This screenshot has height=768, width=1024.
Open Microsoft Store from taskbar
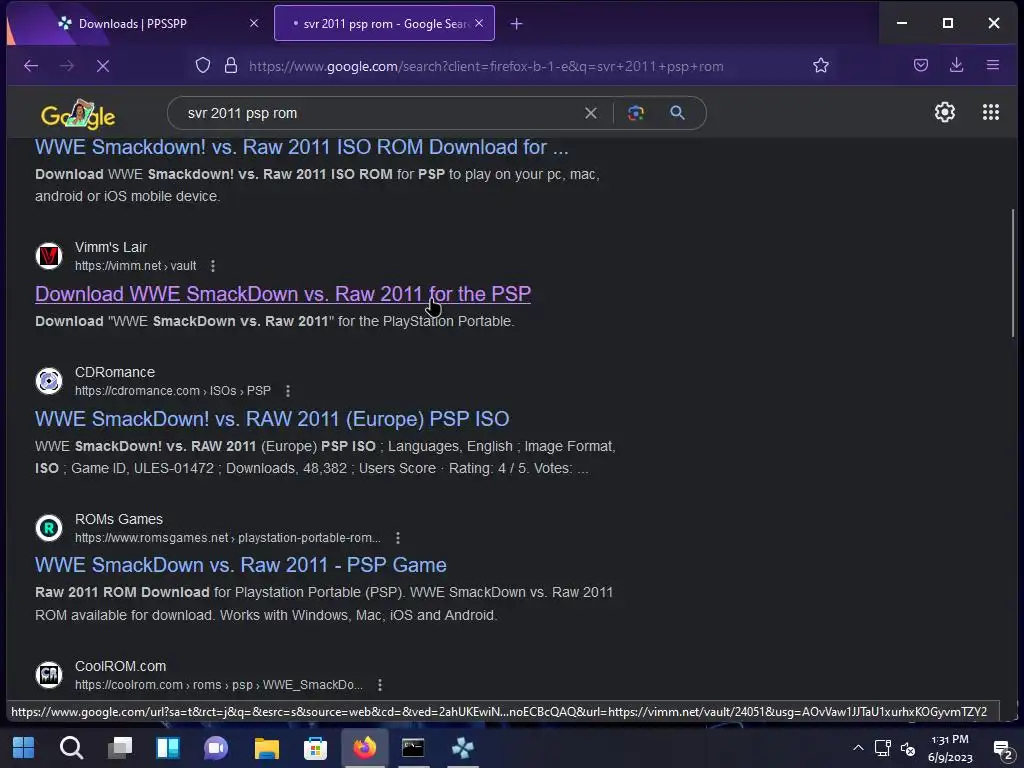(315, 748)
